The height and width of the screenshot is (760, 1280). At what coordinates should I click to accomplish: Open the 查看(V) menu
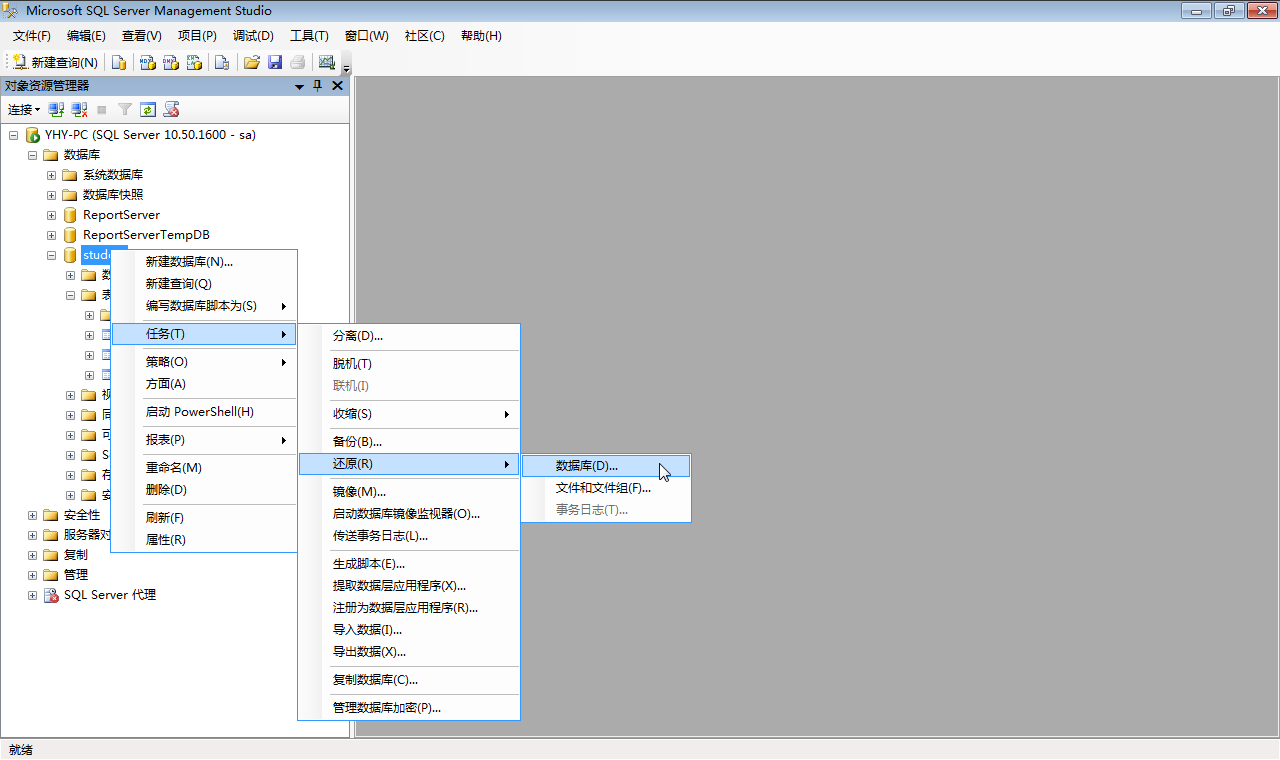tap(142, 36)
